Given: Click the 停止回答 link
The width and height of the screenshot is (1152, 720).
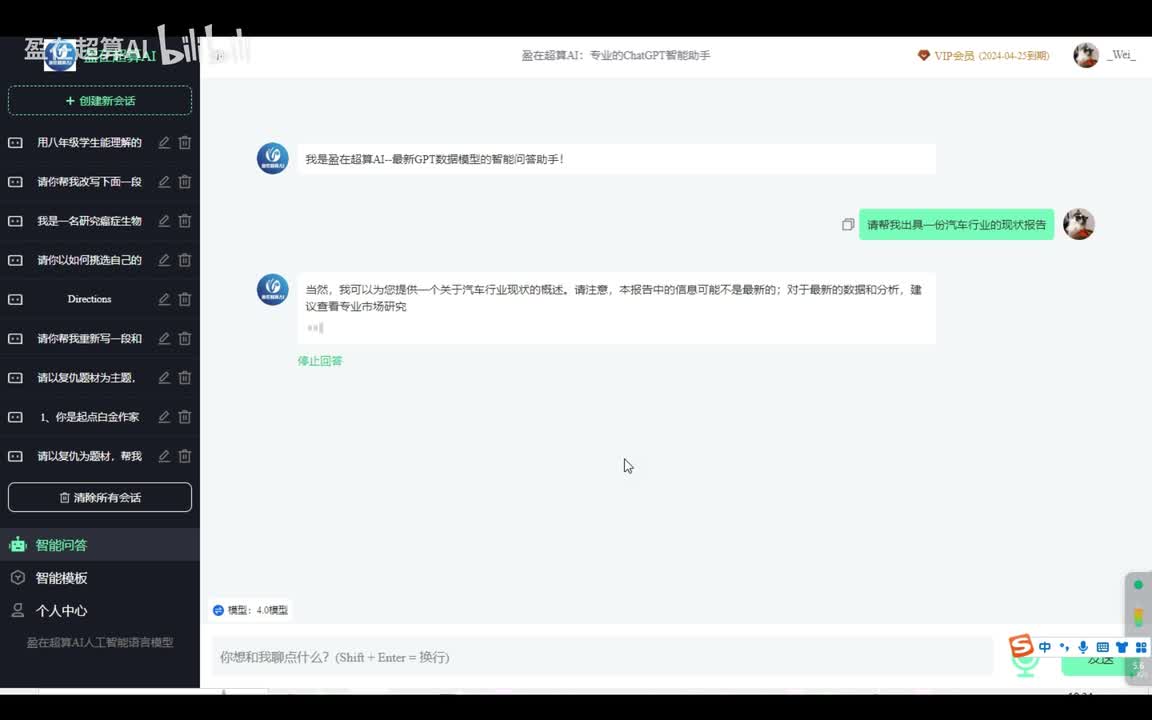Looking at the screenshot, I should click(320, 361).
